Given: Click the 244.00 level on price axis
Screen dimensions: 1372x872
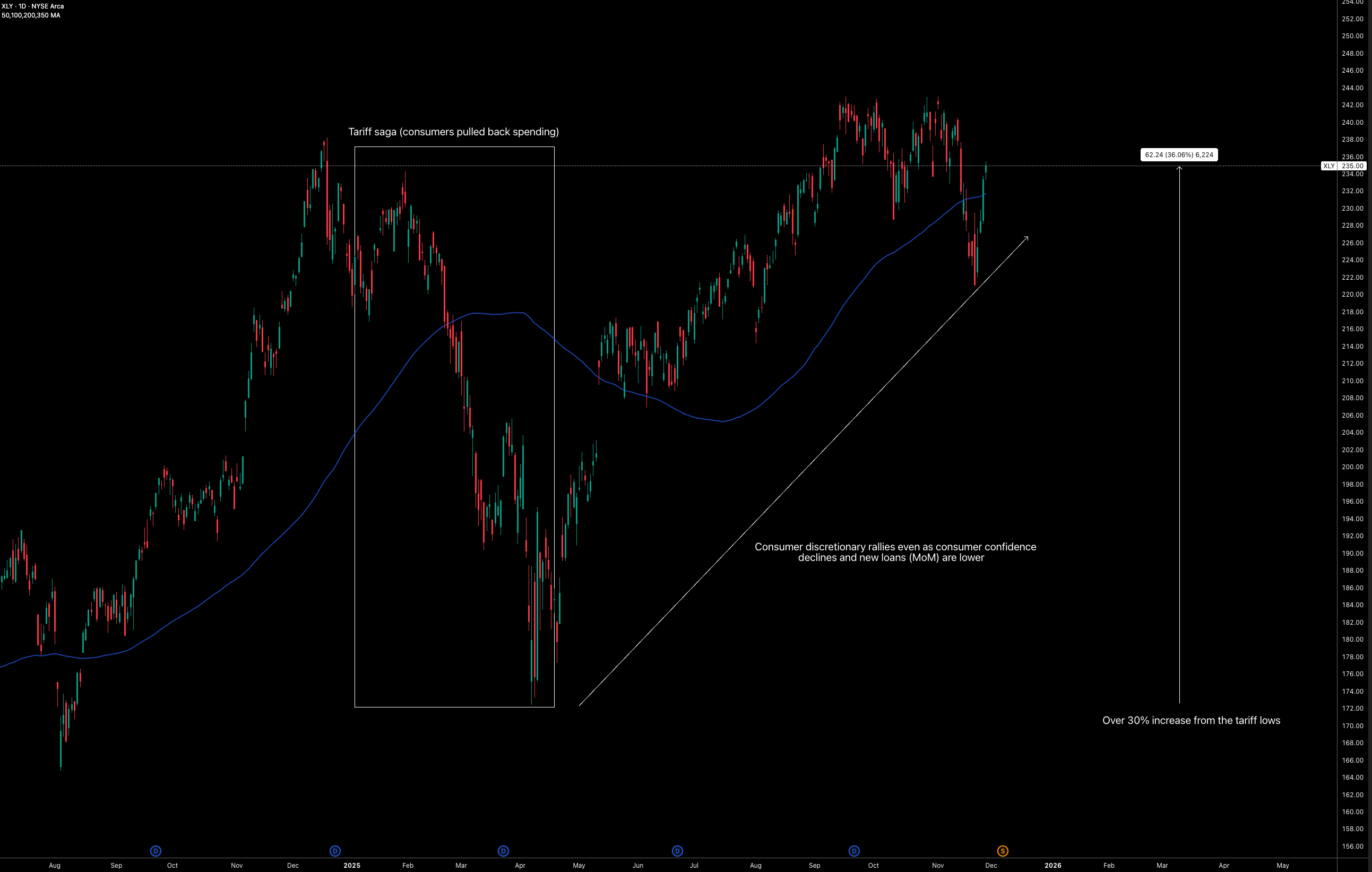Looking at the screenshot, I should [x=1352, y=88].
